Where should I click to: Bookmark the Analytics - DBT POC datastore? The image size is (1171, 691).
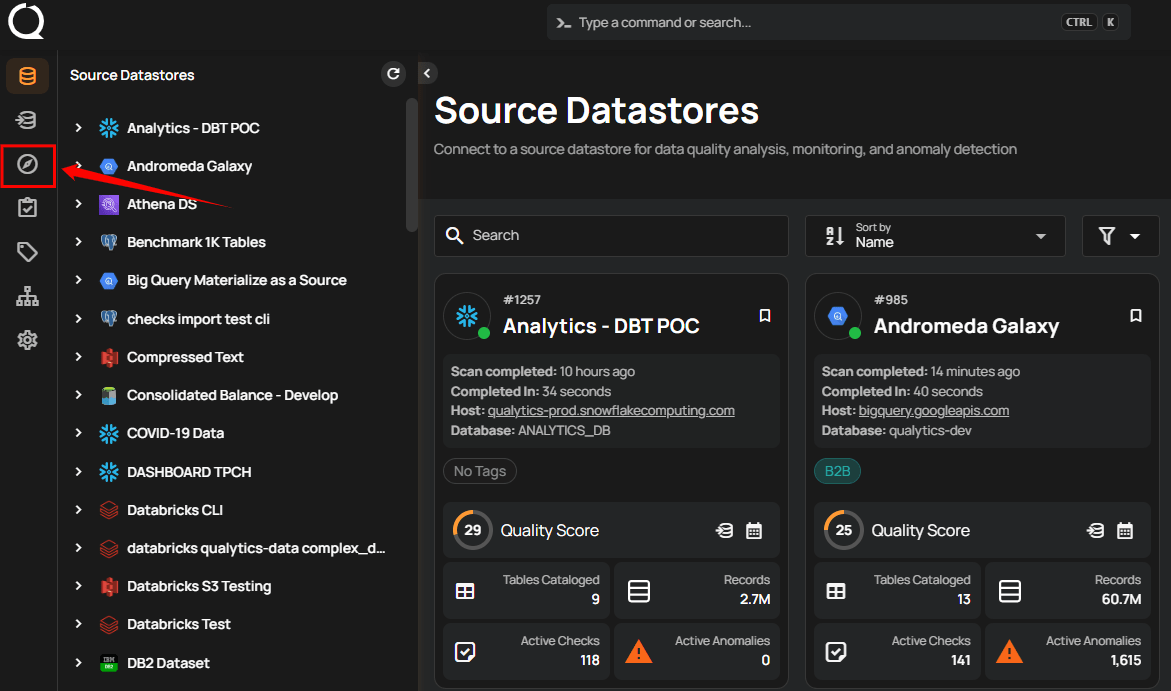765,315
